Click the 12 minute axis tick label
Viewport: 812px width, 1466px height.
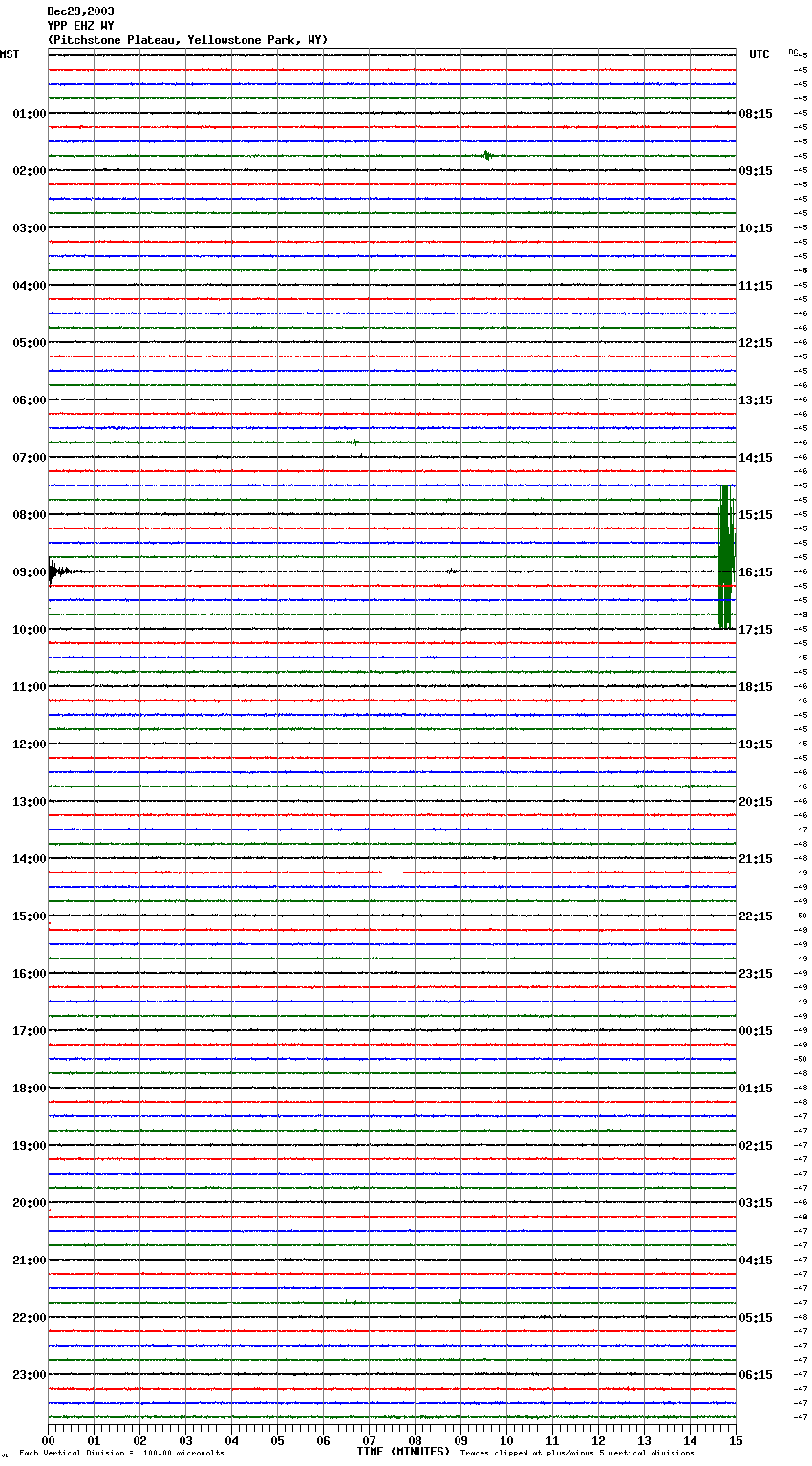click(x=598, y=1440)
